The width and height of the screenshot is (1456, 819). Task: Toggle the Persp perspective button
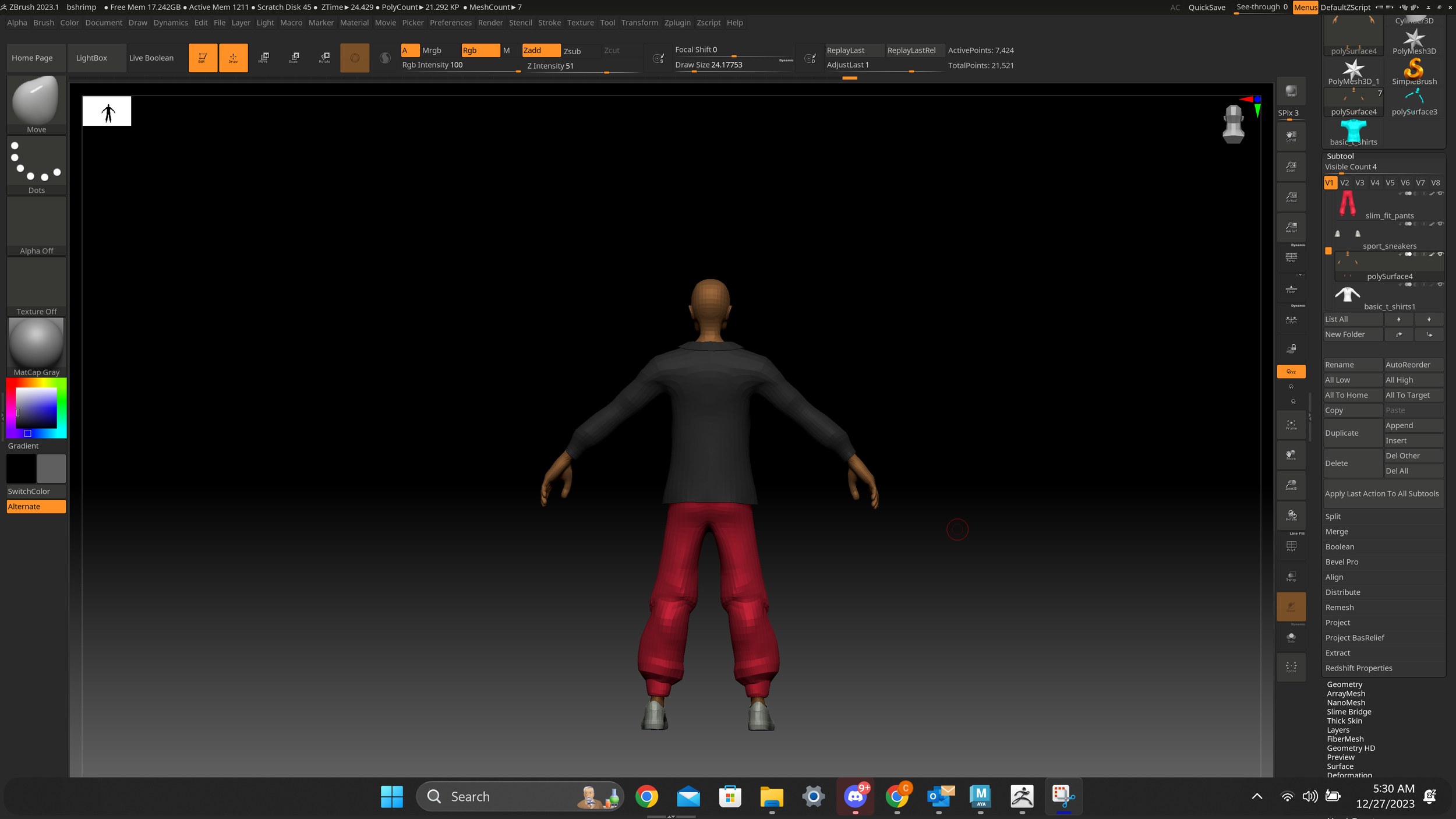tap(1291, 258)
